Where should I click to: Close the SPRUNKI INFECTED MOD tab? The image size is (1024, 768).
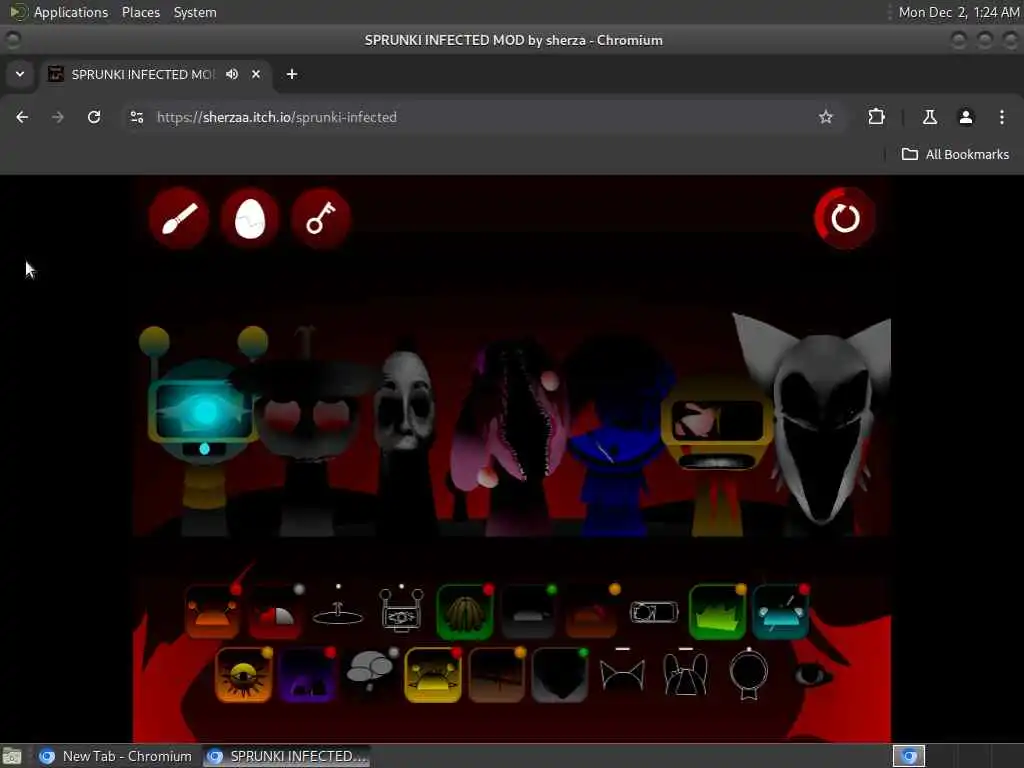coord(256,74)
